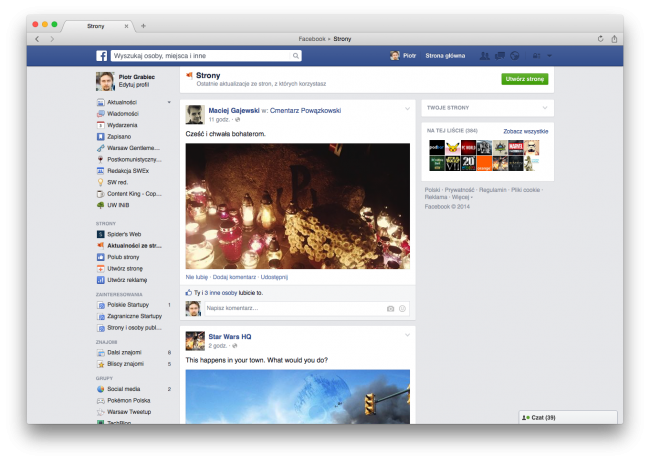Open friend requests icon in header

click(484, 56)
